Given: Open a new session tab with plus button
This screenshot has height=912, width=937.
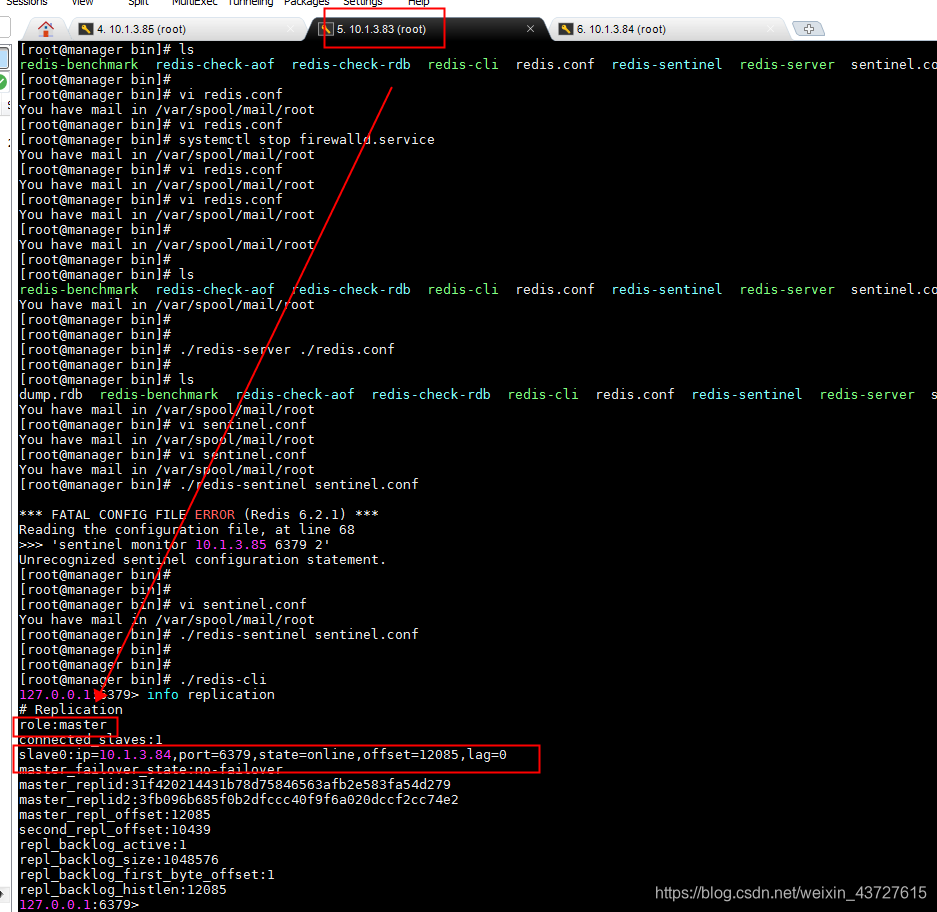Looking at the screenshot, I should 808,29.
